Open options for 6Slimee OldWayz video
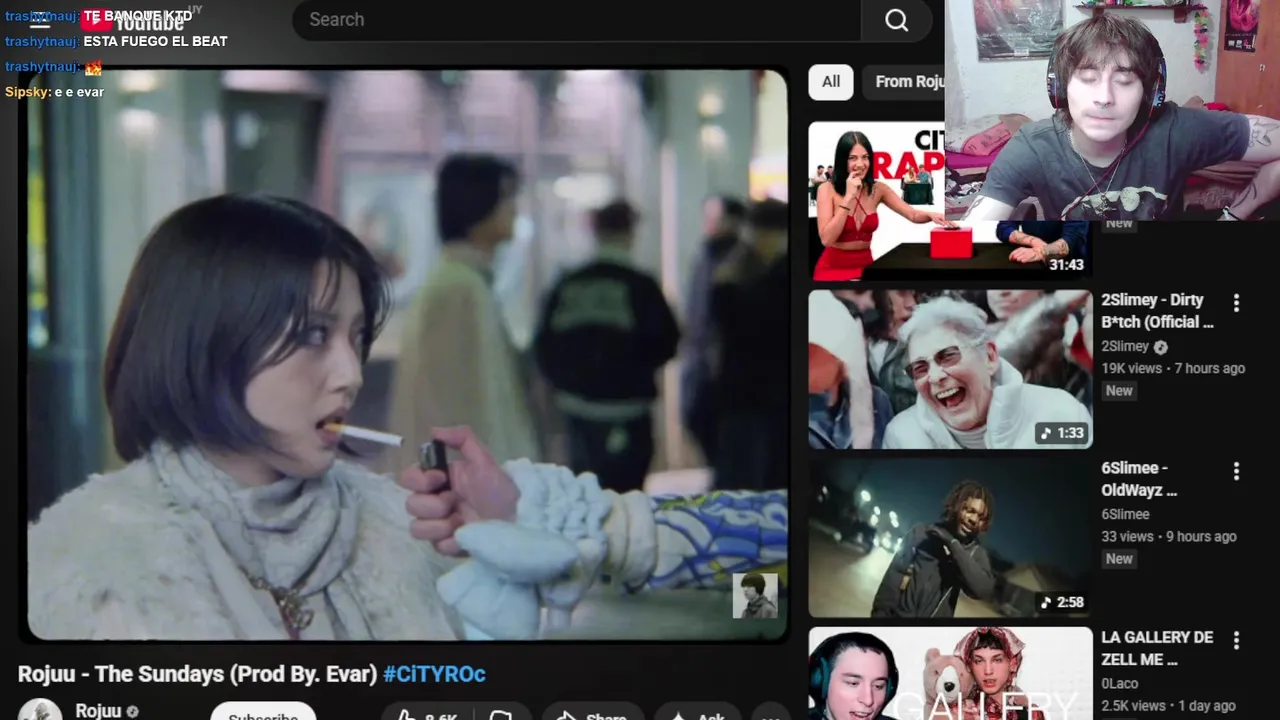This screenshot has width=1280, height=720. coord(1236,470)
